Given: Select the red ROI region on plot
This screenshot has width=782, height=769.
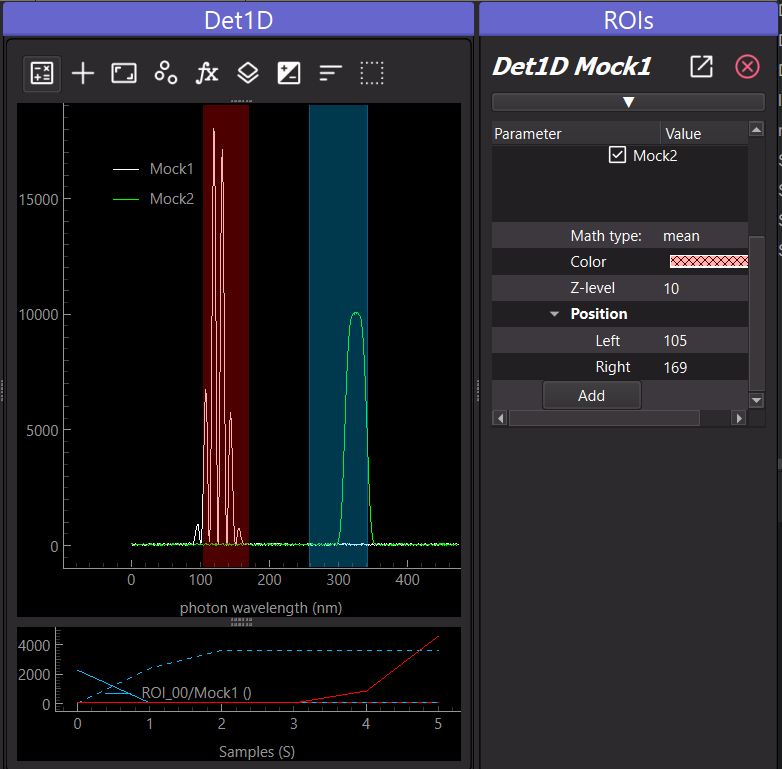Looking at the screenshot, I should (226, 335).
